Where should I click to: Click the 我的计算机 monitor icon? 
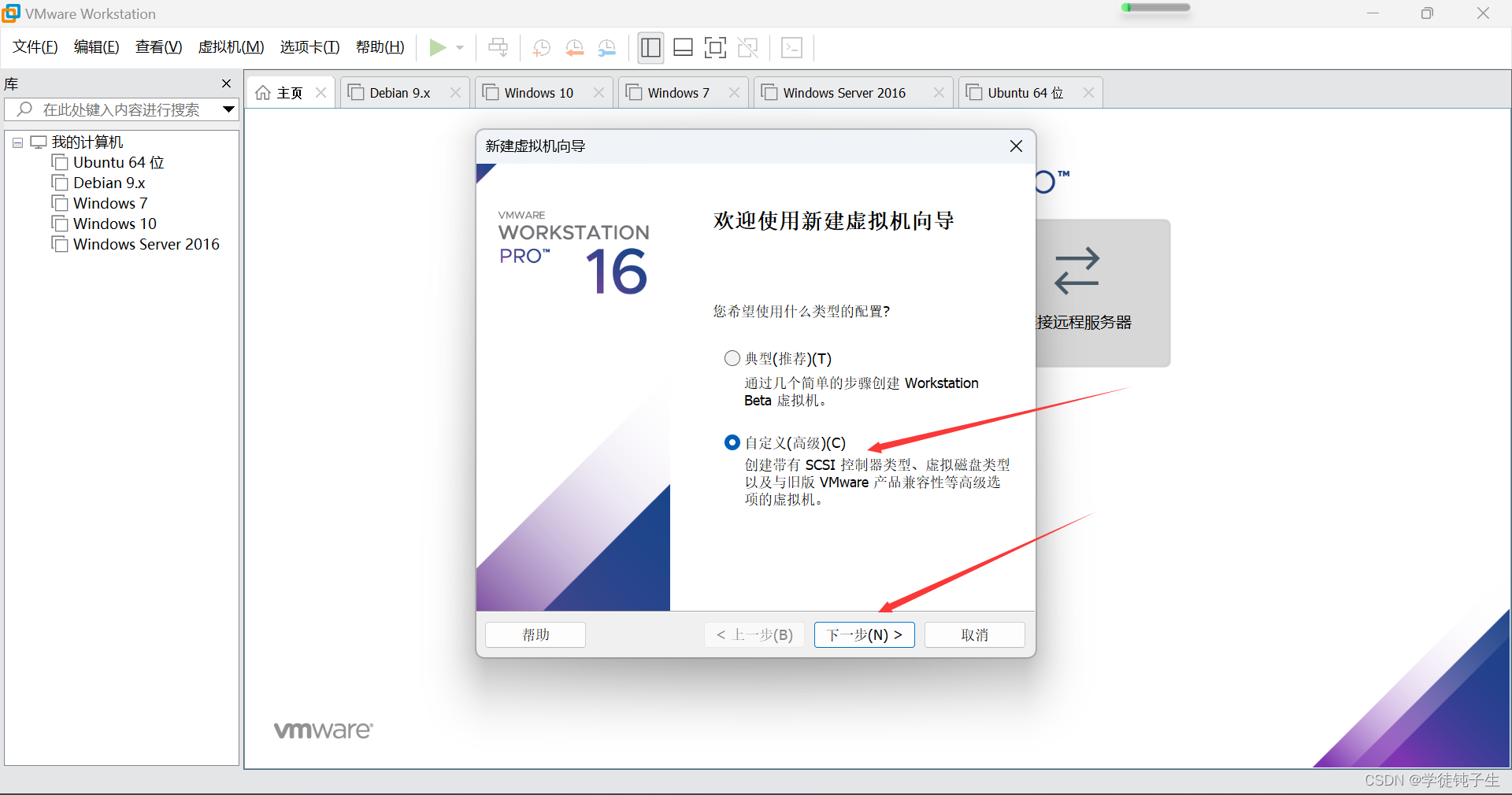point(39,142)
